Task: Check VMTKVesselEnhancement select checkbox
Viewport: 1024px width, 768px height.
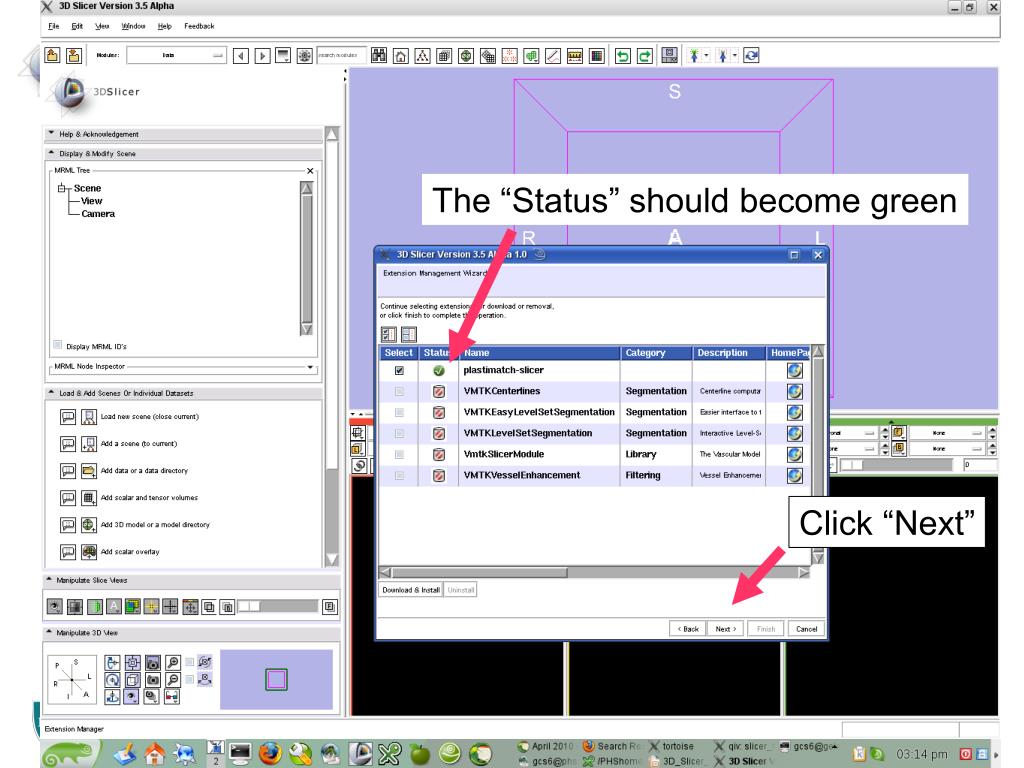Action: pos(399,475)
